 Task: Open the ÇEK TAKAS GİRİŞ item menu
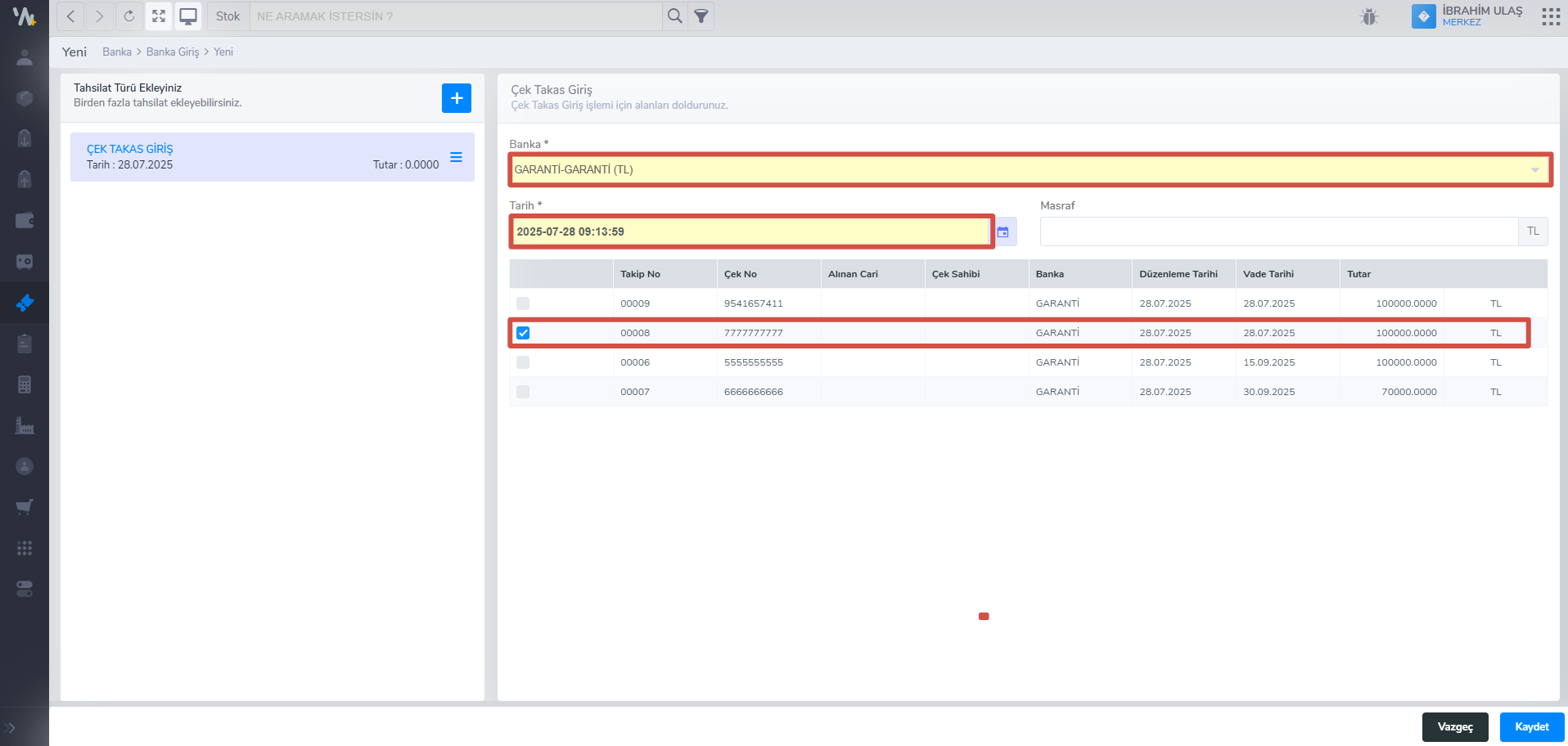click(x=456, y=157)
